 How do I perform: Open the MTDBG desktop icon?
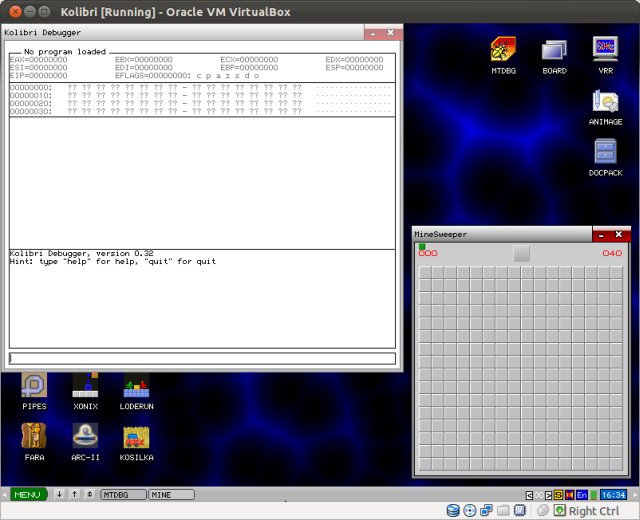click(504, 51)
